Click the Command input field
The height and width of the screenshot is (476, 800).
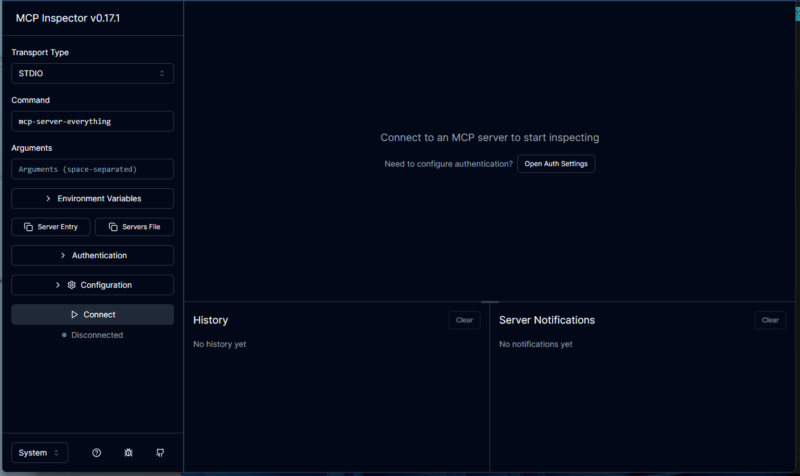[92, 121]
